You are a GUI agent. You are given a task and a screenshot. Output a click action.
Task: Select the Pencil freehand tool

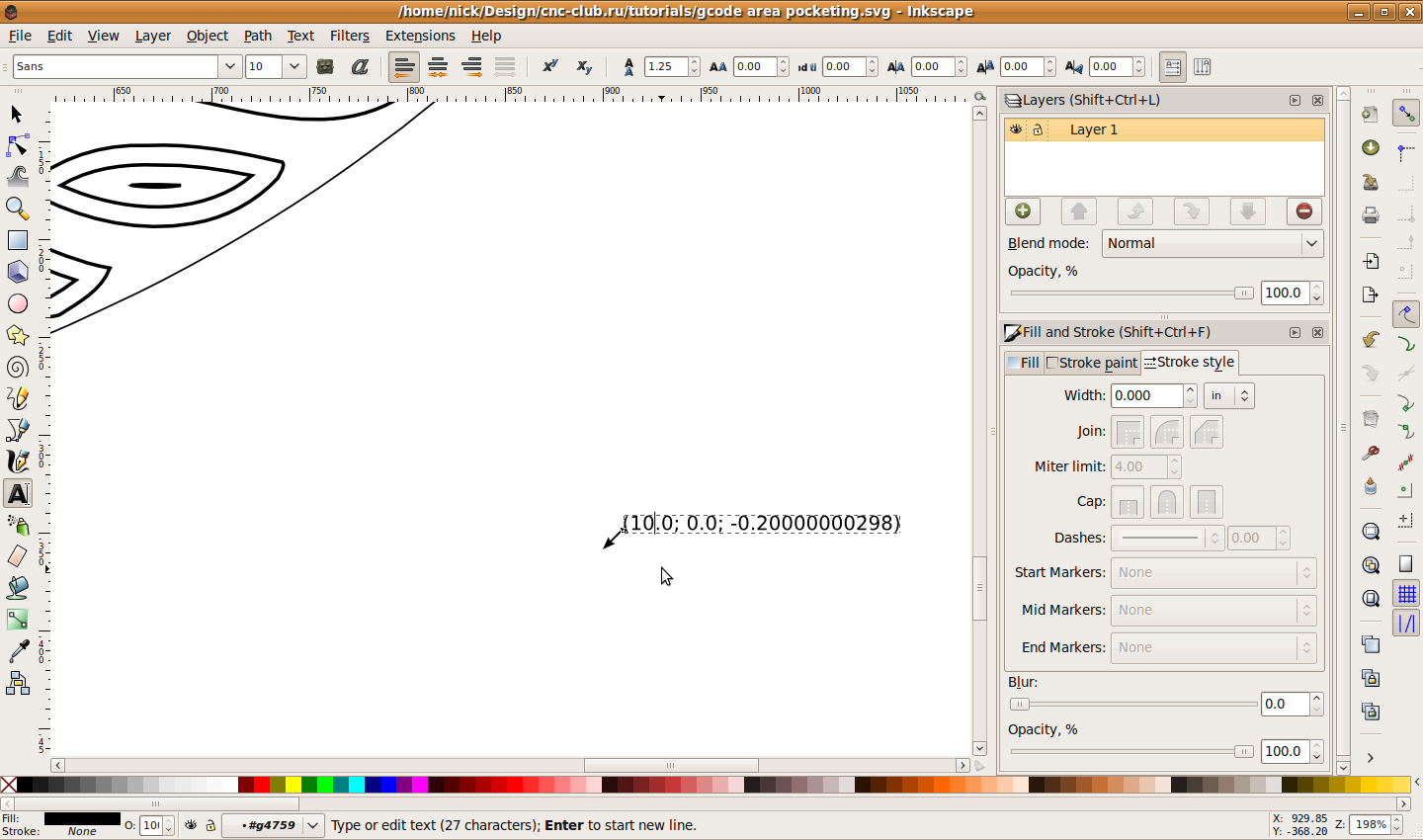point(17,398)
